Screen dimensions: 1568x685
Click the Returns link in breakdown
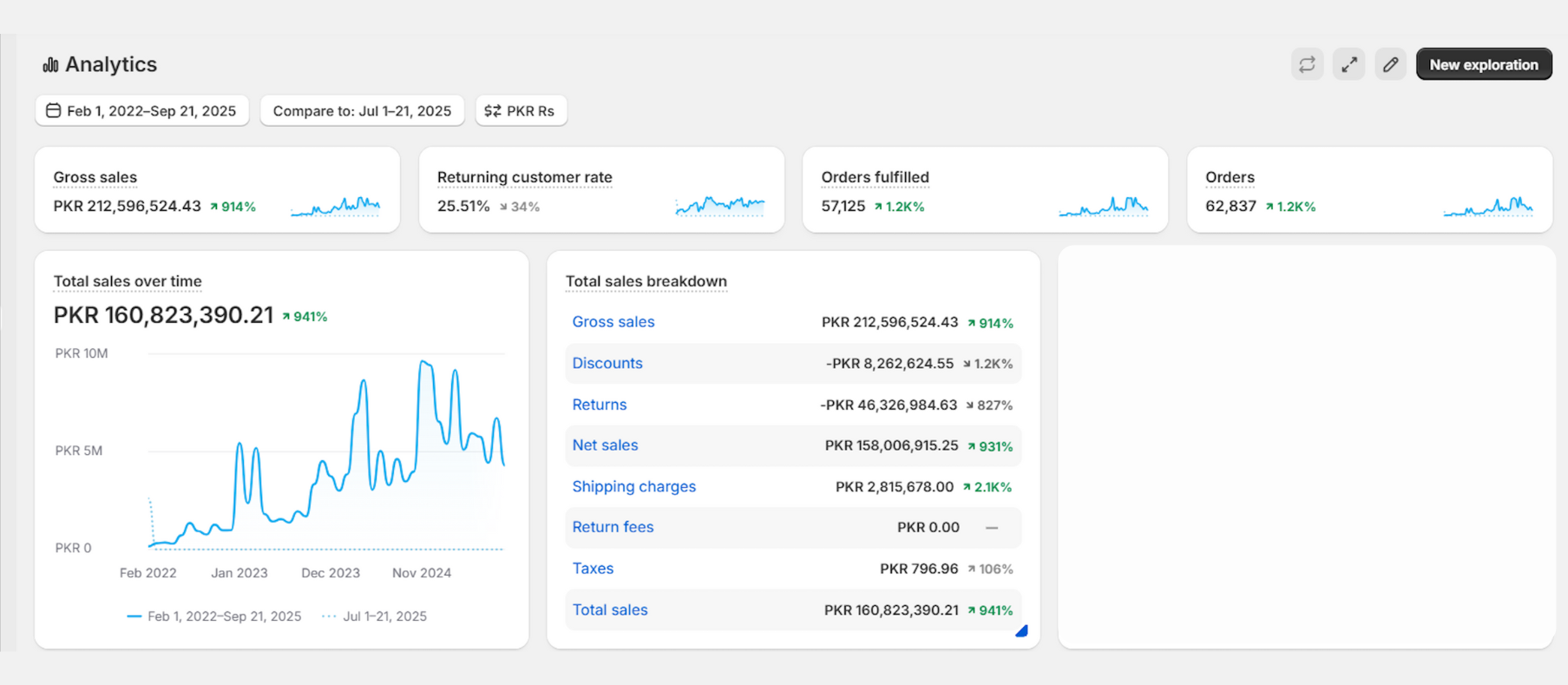coord(599,405)
